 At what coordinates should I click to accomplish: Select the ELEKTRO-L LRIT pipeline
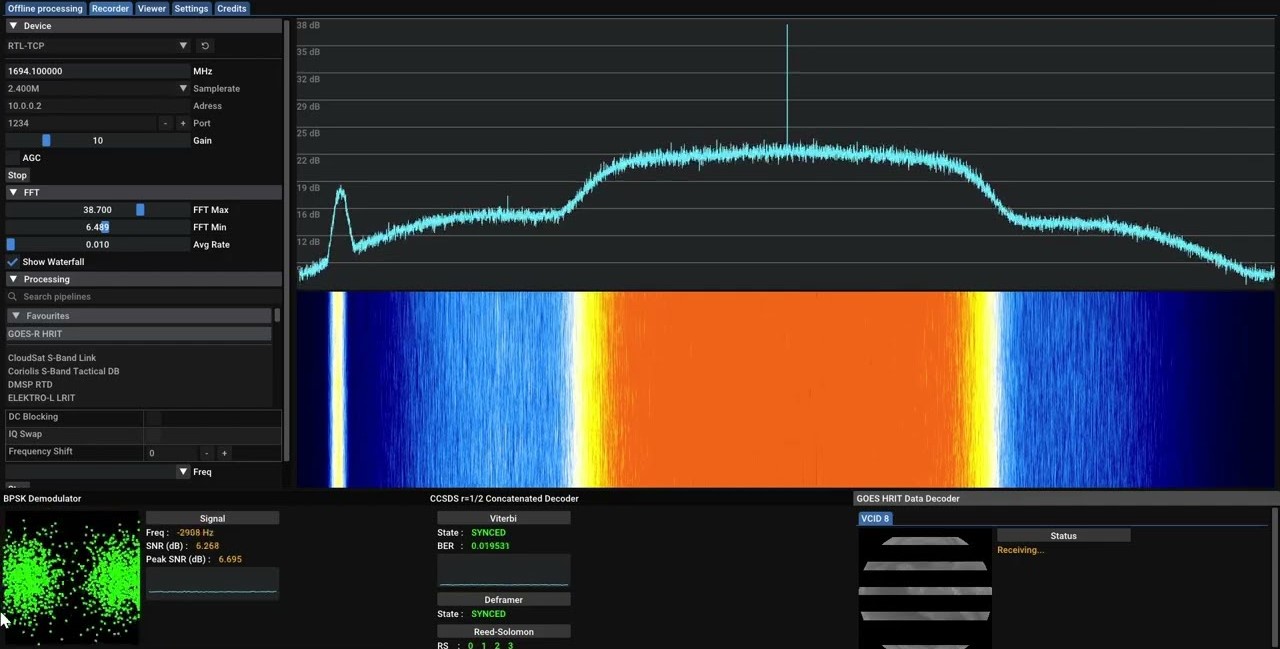(x=41, y=397)
